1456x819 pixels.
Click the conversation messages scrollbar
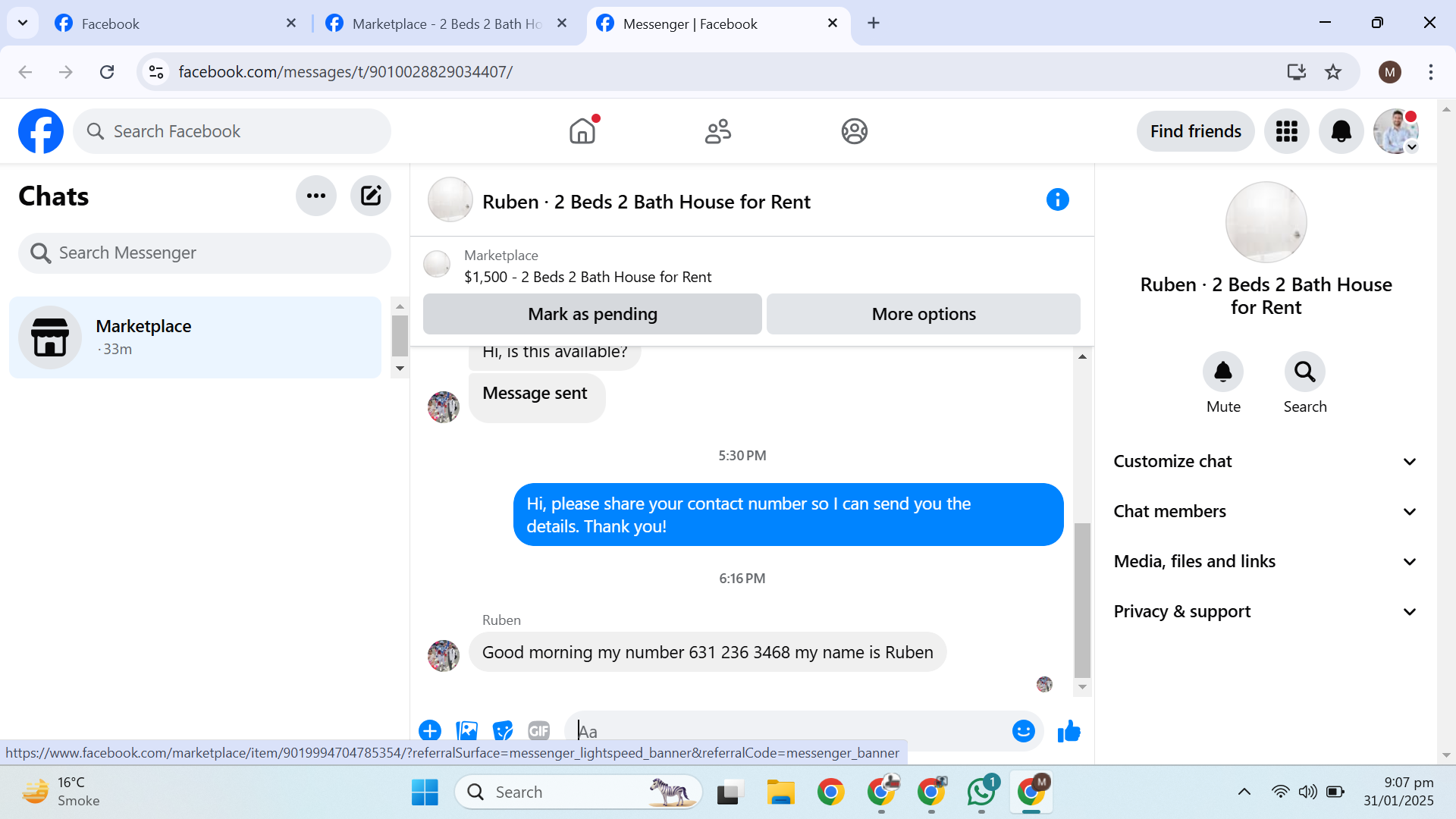[x=1082, y=600]
